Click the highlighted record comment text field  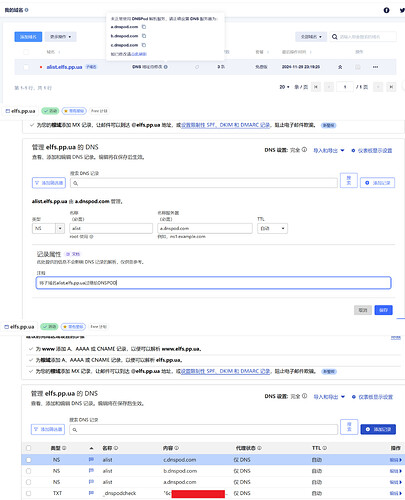pyautogui.click(x=213, y=283)
